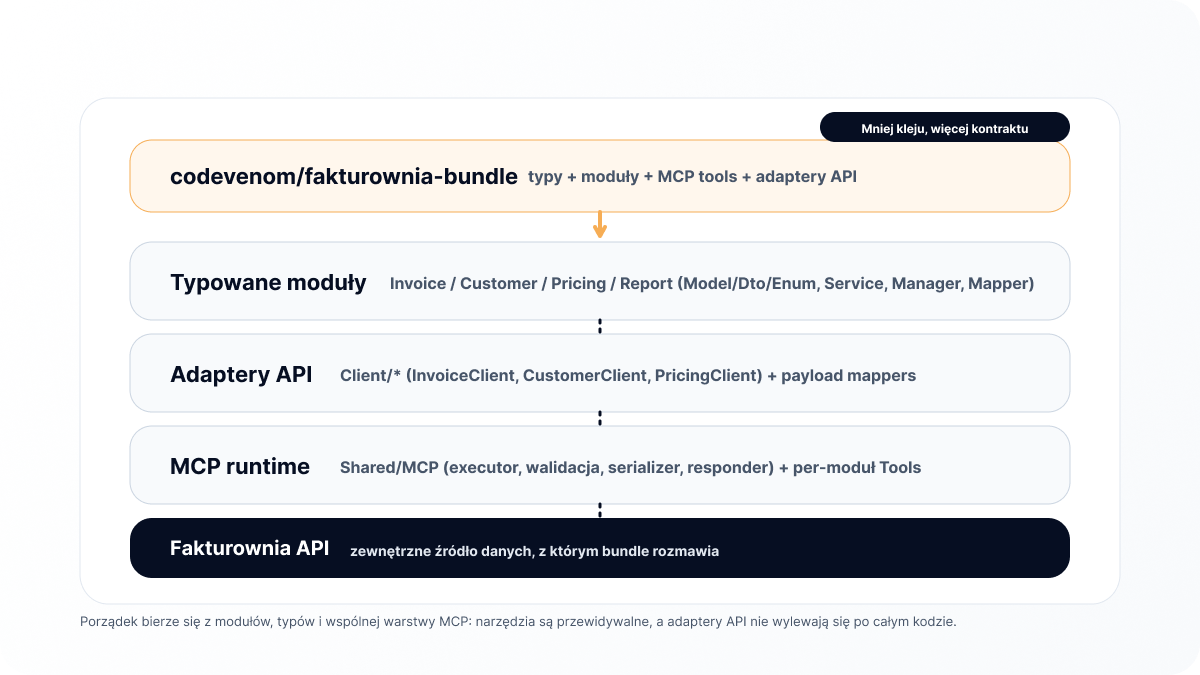The image size is (1200, 675).
Task: Click the 'MCP runtime' layer title
Action: click(x=240, y=467)
